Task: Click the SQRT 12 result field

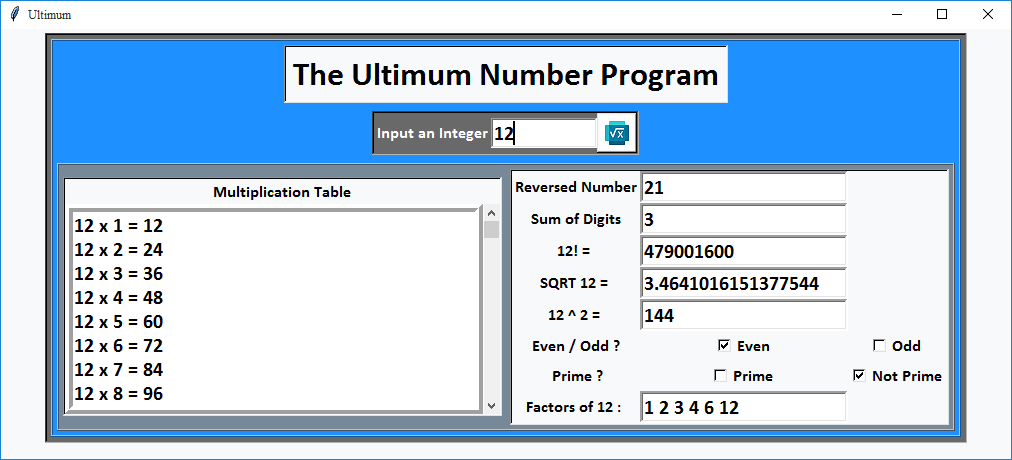Action: click(743, 283)
